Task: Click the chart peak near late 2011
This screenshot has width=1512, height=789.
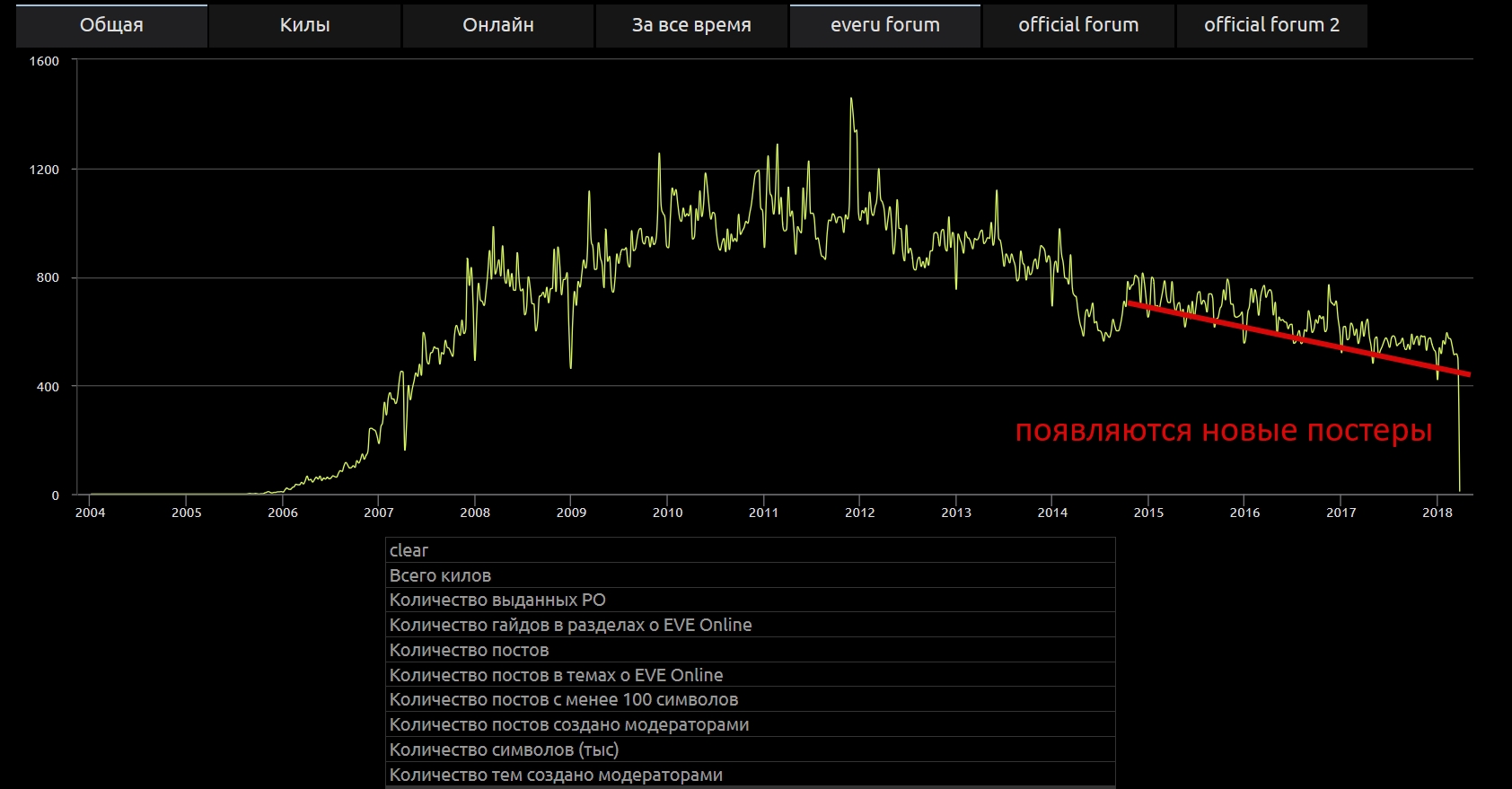Action: 851,99
